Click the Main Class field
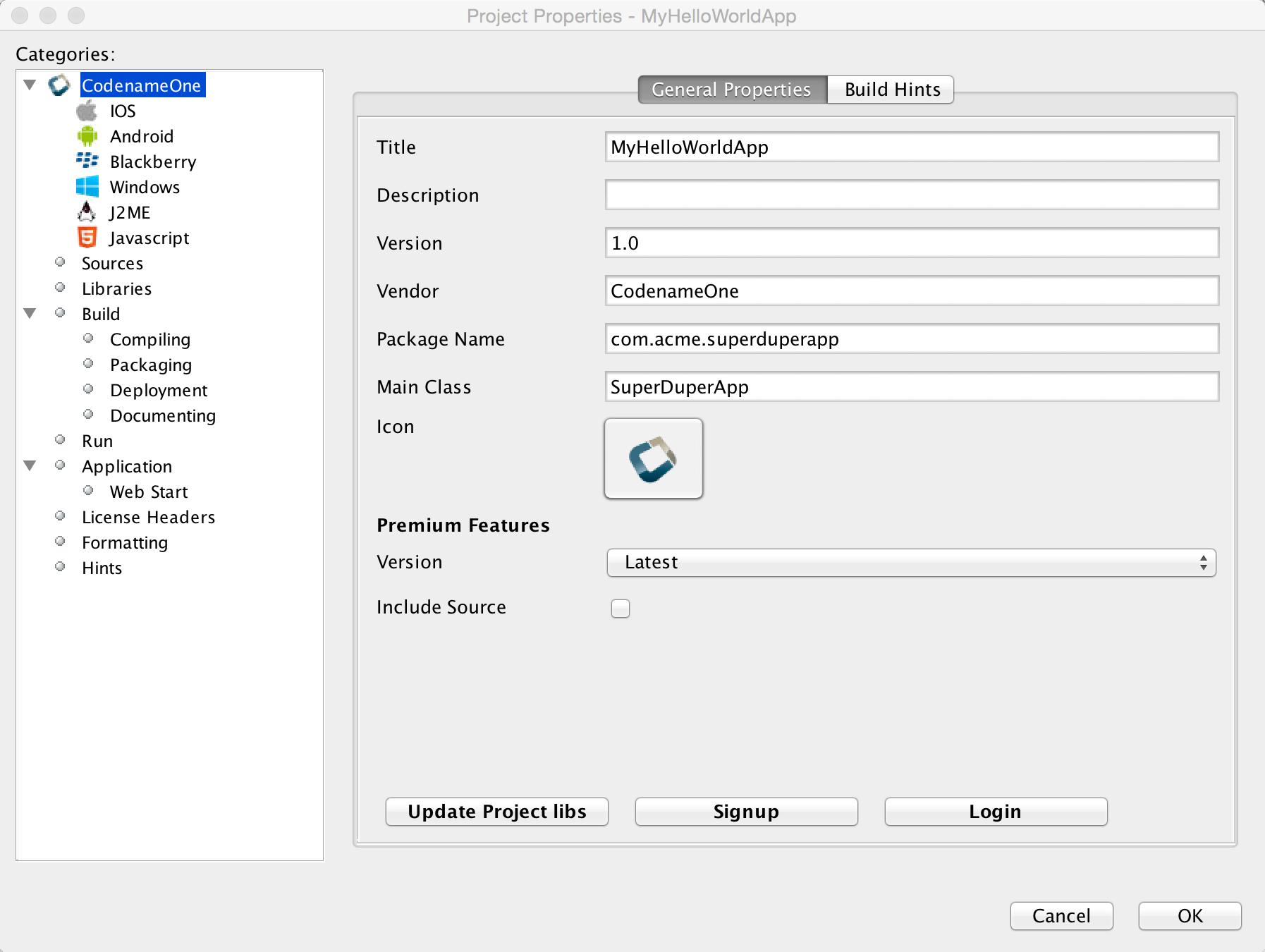 click(x=912, y=386)
